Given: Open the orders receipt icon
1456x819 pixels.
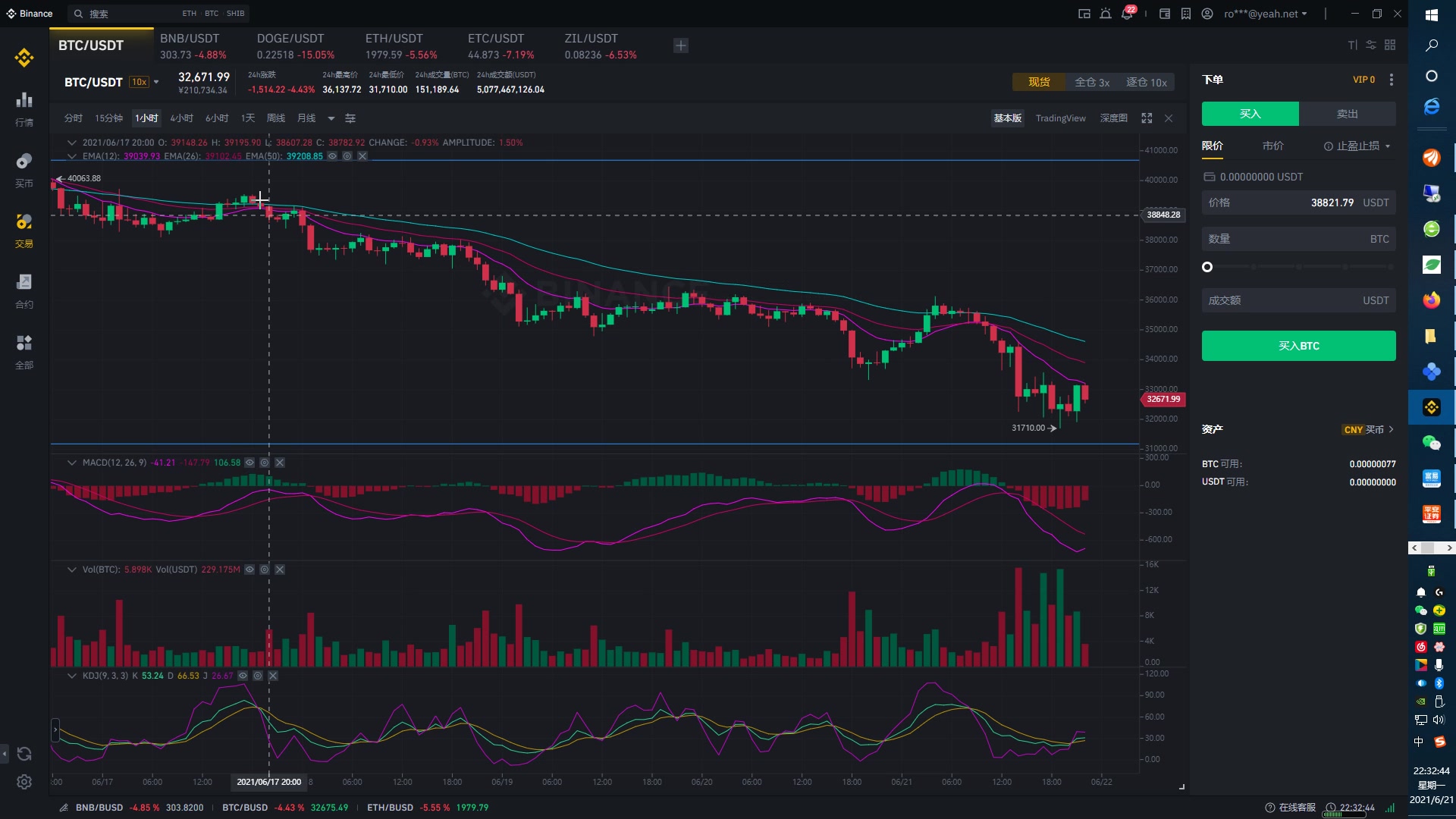Looking at the screenshot, I should (x=1186, y=14).
